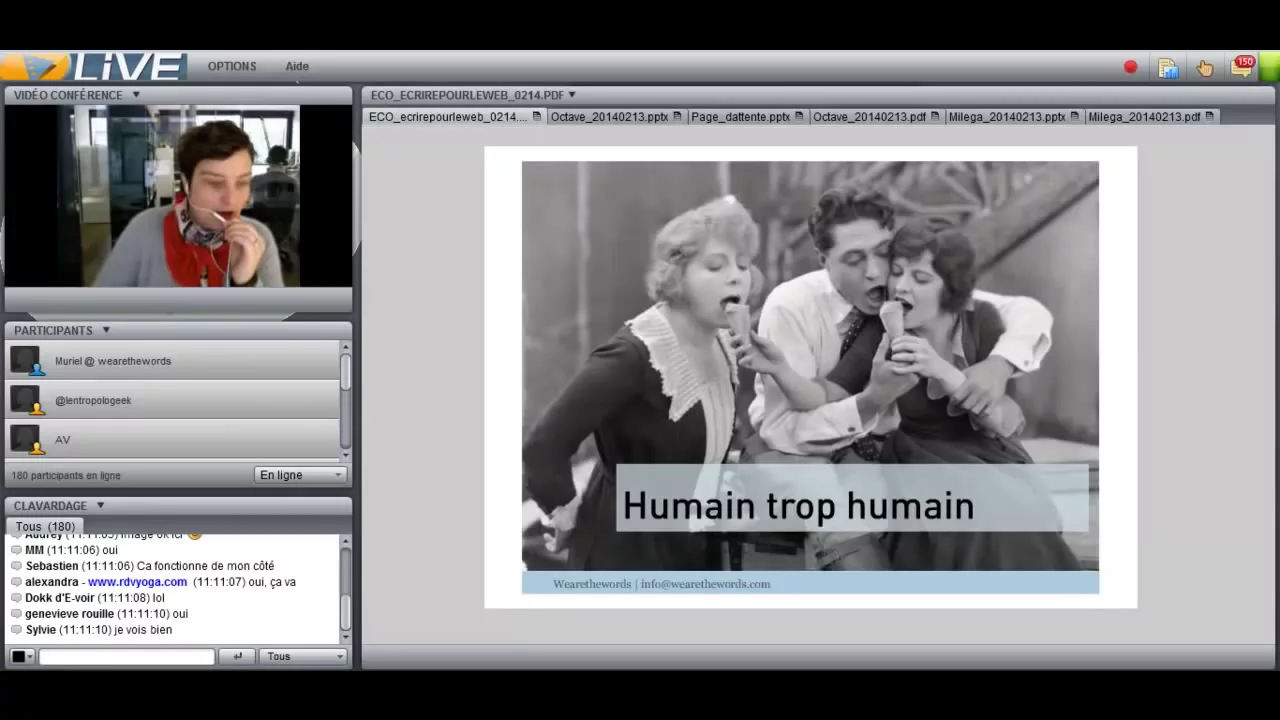The image size is (1280, 720).
Task: Click into the chat message input field
Action: coord(127,657)
